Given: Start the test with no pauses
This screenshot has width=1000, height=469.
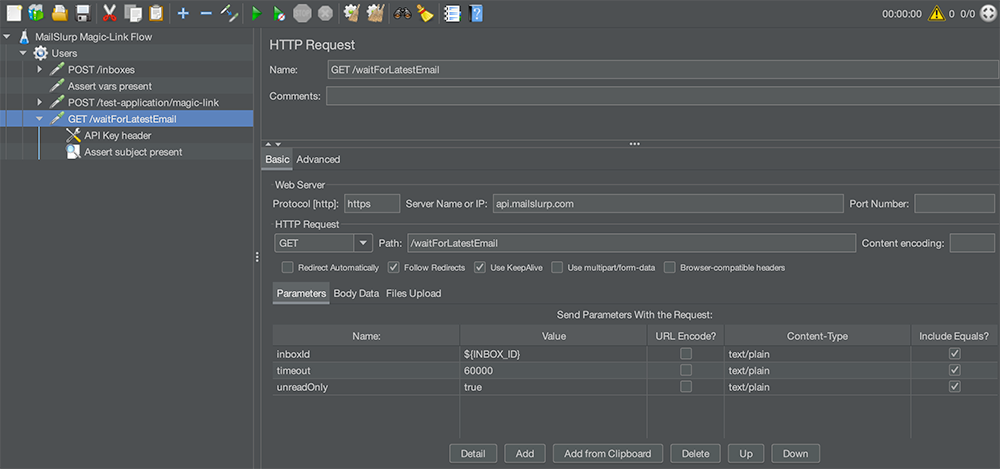Looking at the screenshot, I should click(x=279, y=13).
